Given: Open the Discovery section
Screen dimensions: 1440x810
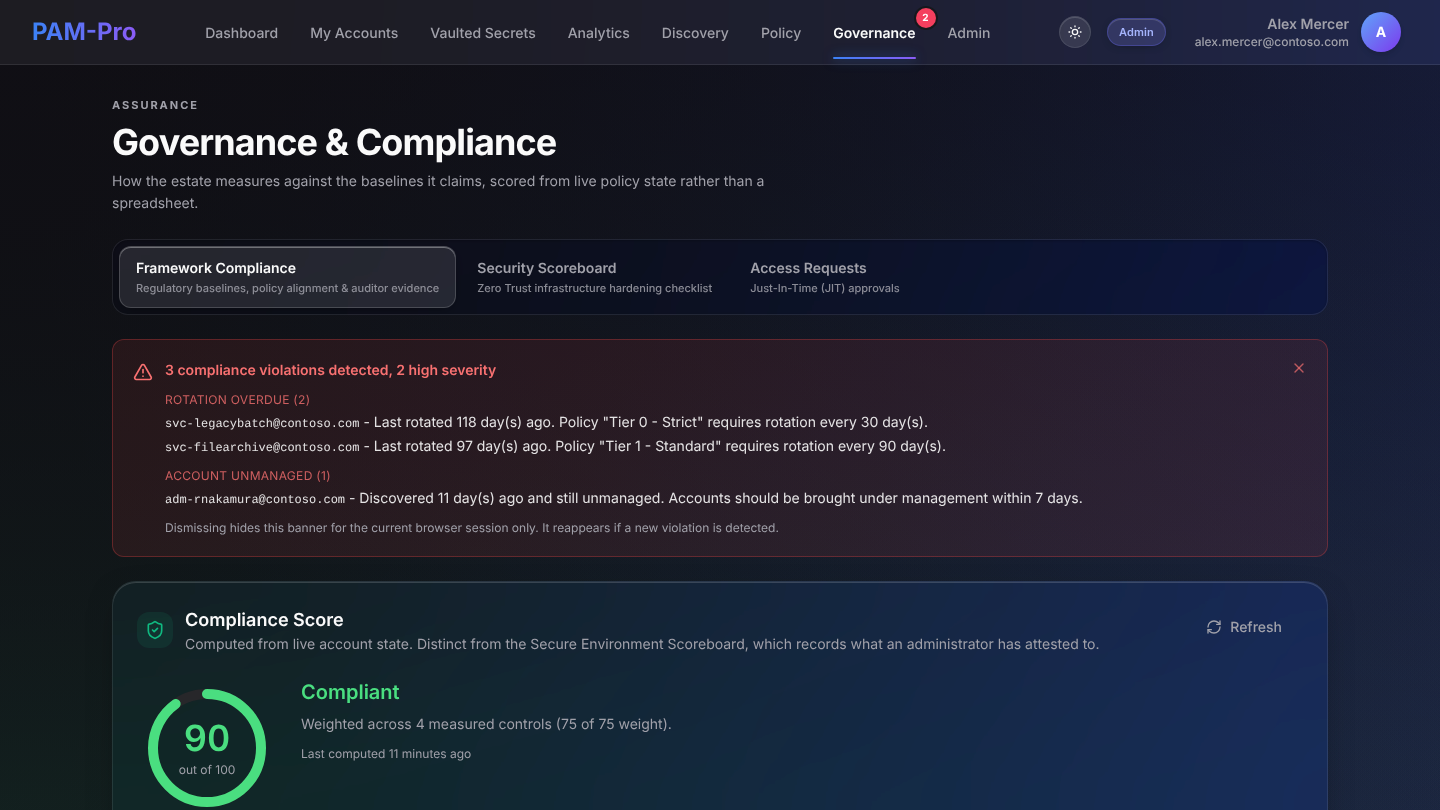Looking at the screenshot, I should 695,33.
